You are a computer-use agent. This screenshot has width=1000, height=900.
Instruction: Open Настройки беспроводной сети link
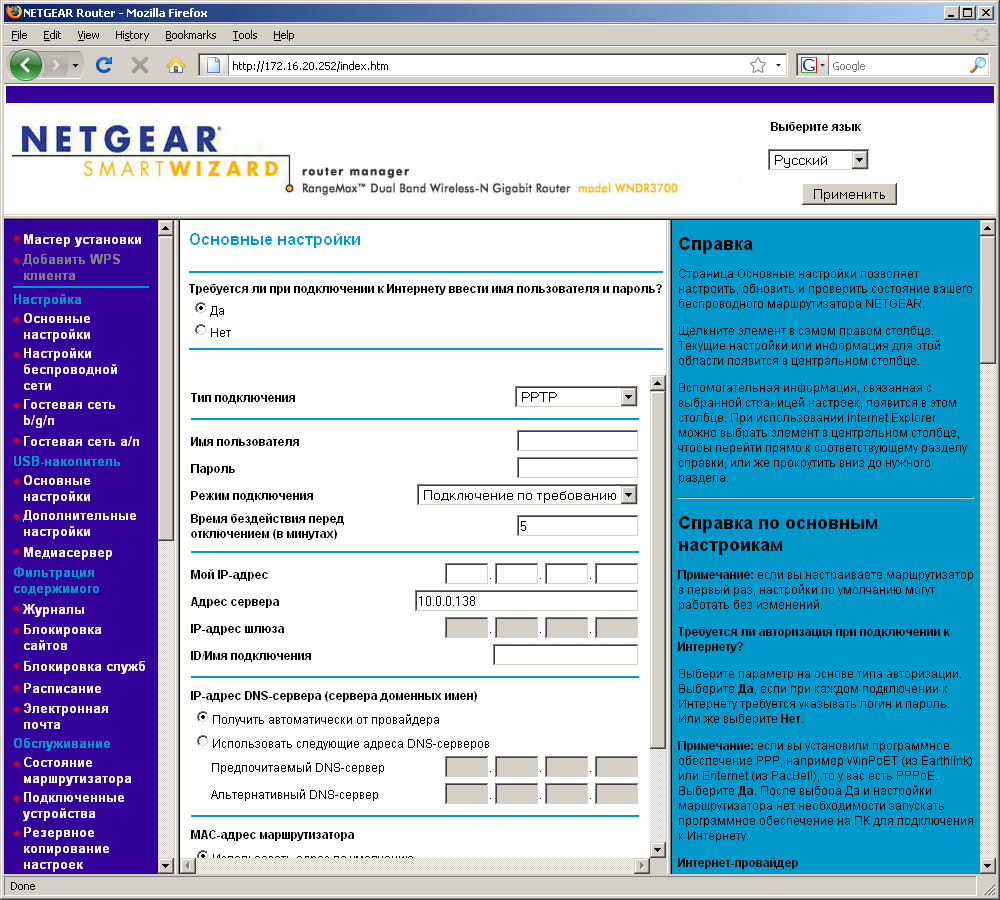(x=70, y=369)
